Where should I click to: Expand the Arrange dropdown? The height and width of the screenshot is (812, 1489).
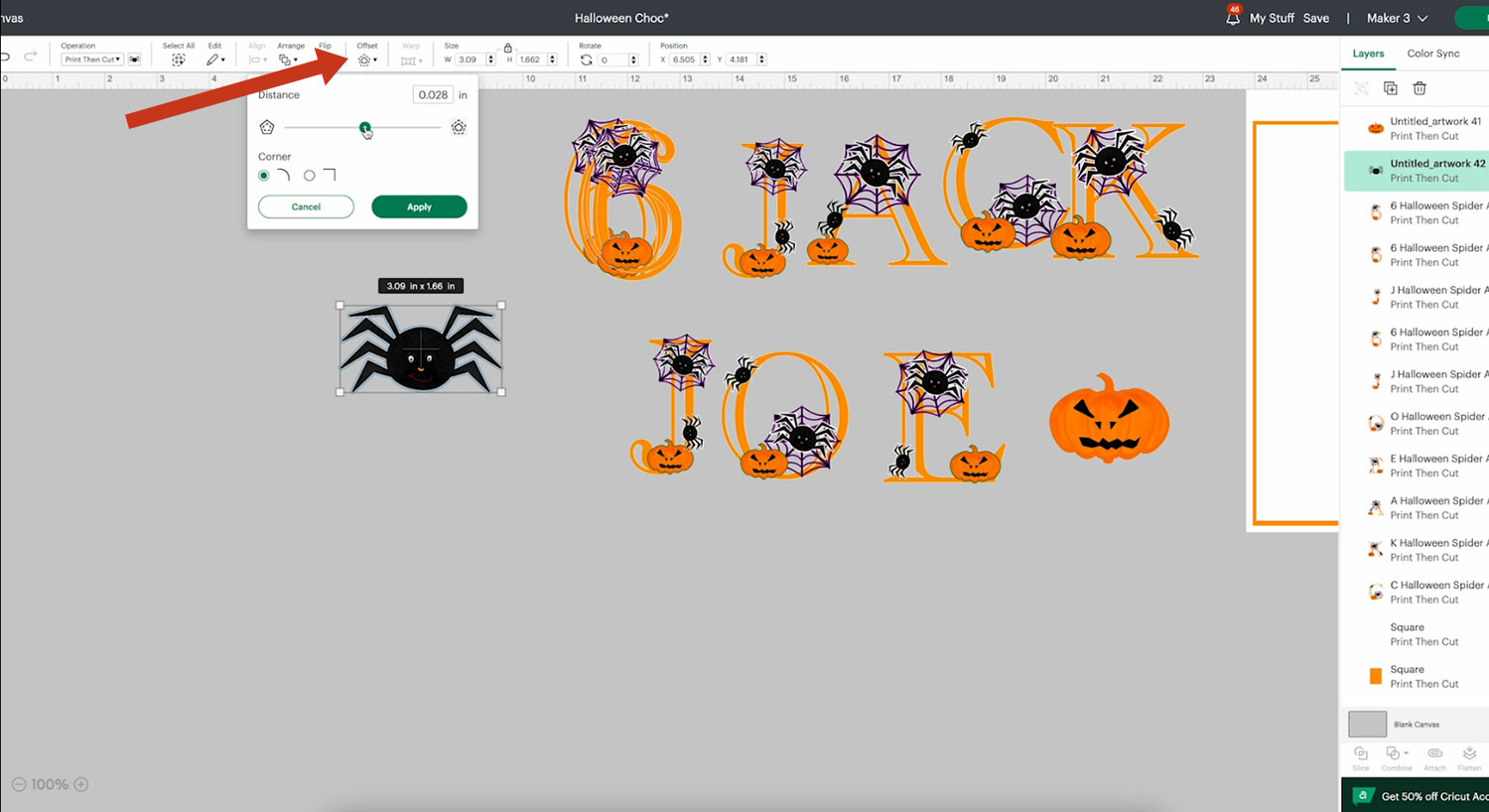pyautogui.click(x=288, y=60)
